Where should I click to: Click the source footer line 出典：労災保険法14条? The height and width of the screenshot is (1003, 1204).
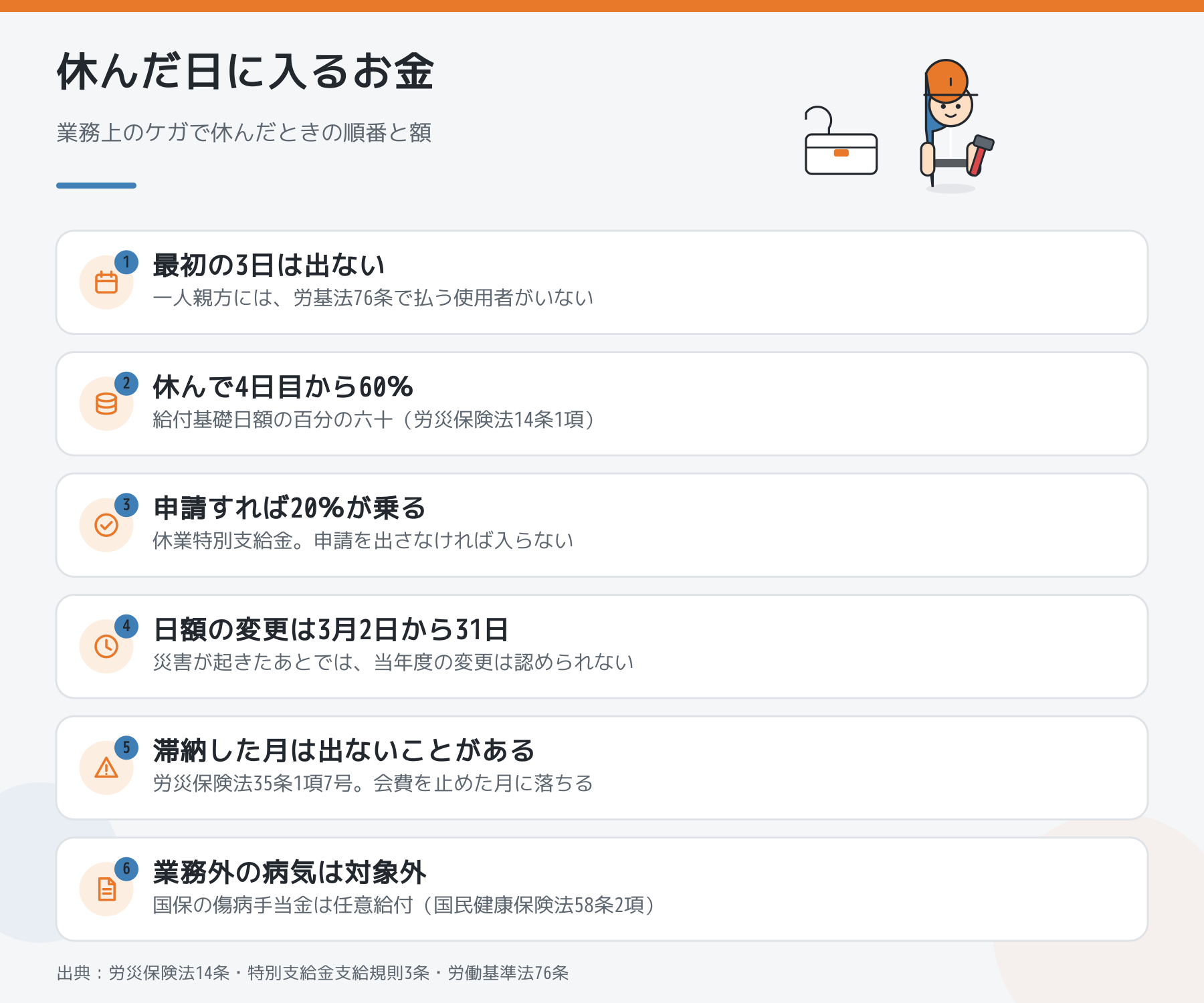(143, 973)
